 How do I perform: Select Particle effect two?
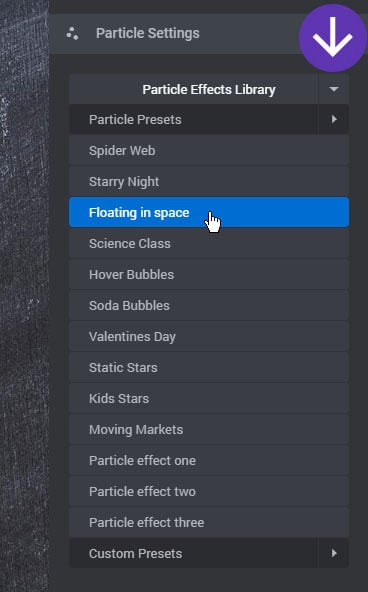click(209, 492)
